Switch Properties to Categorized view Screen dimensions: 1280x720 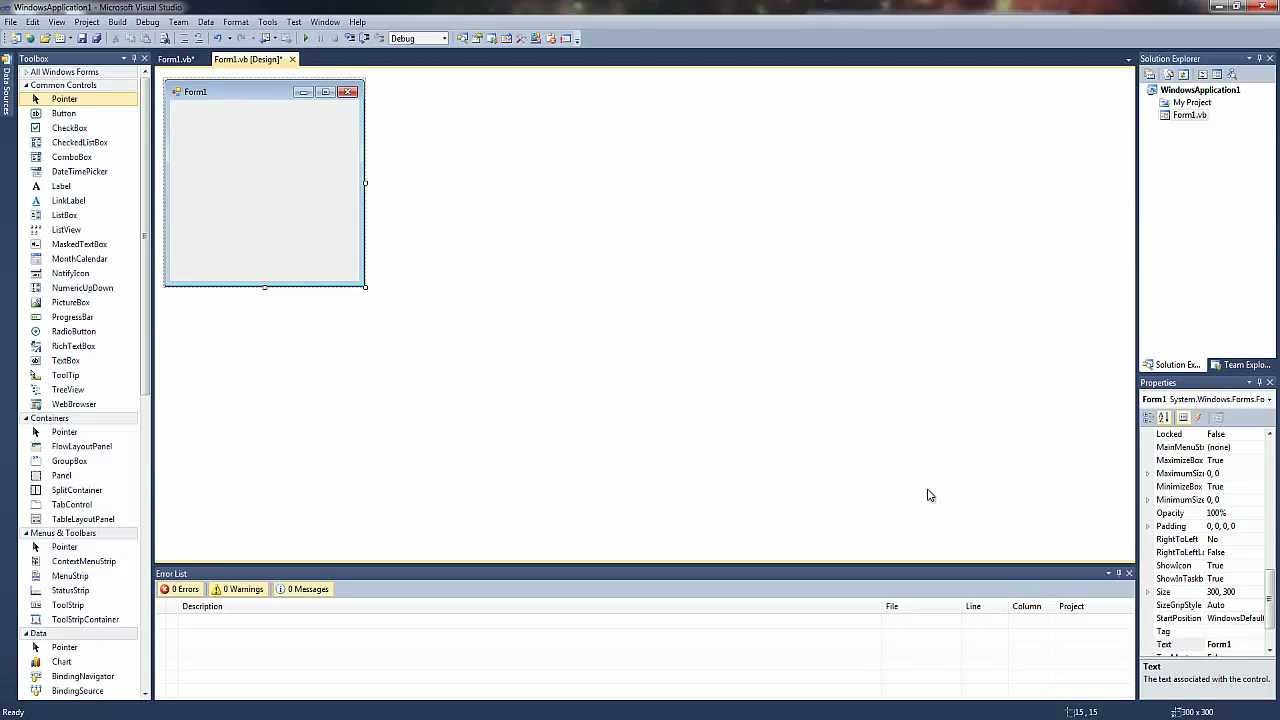[x=1149, y=417]
